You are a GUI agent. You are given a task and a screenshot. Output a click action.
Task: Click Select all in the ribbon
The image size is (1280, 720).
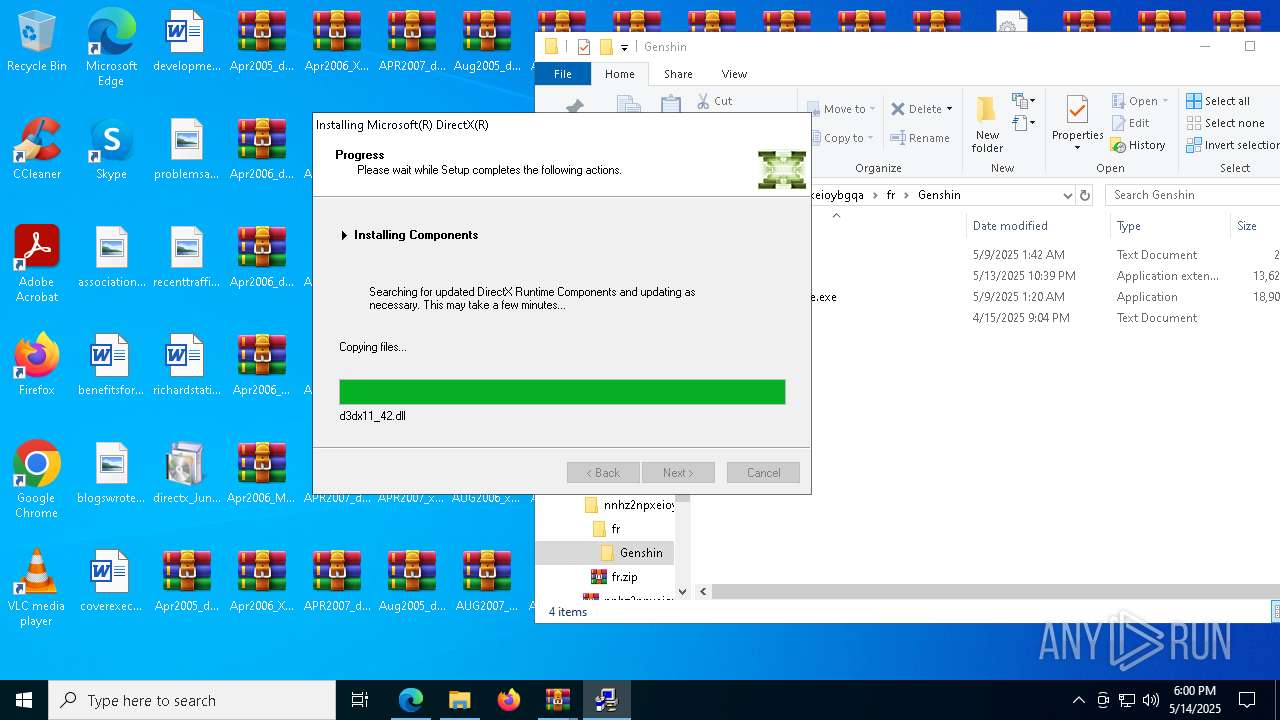click(1217, 101)
